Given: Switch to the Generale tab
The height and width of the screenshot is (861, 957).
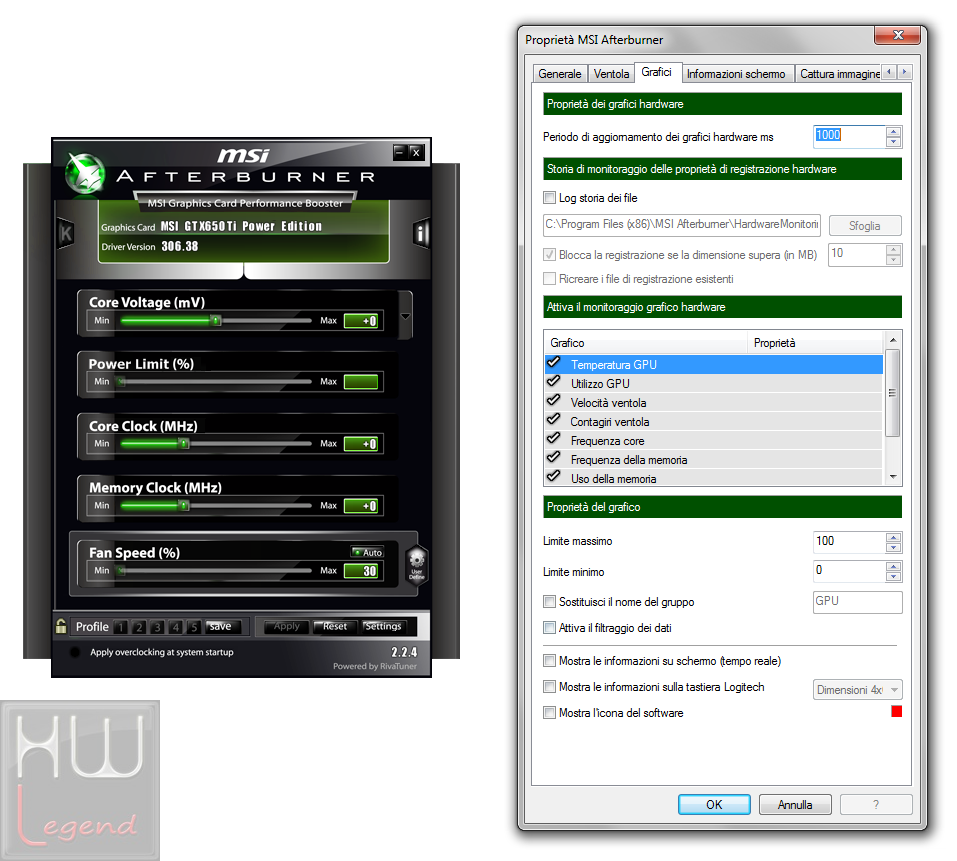Looking at the screenshot, I should tap(560, 74).
